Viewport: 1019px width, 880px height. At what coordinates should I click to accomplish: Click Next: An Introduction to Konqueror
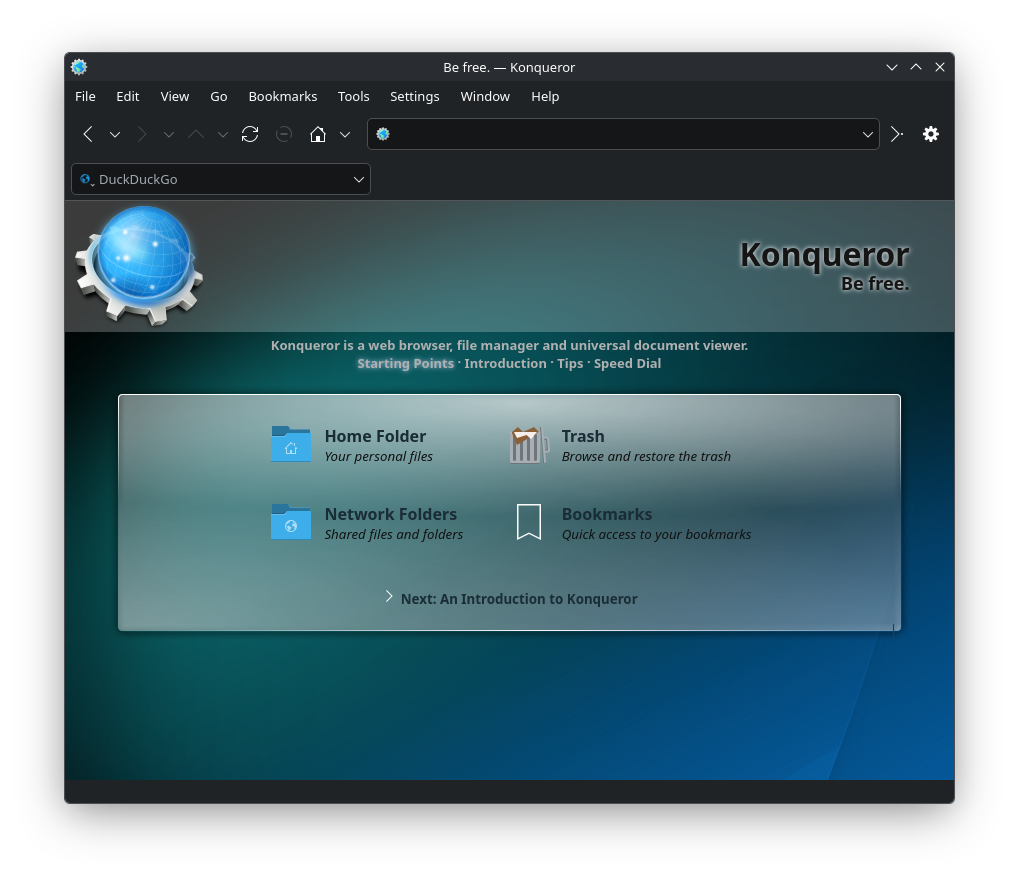(x=519, y=599)
